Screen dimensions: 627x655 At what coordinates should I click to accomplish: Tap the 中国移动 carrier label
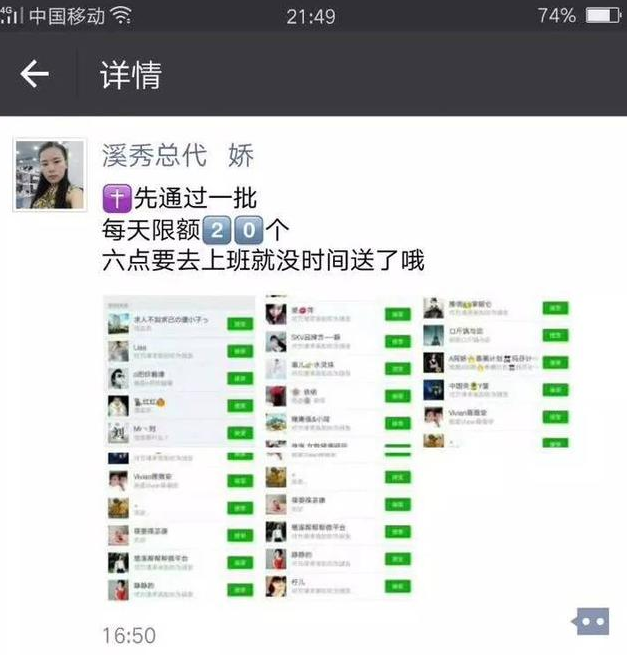point(67,16)
